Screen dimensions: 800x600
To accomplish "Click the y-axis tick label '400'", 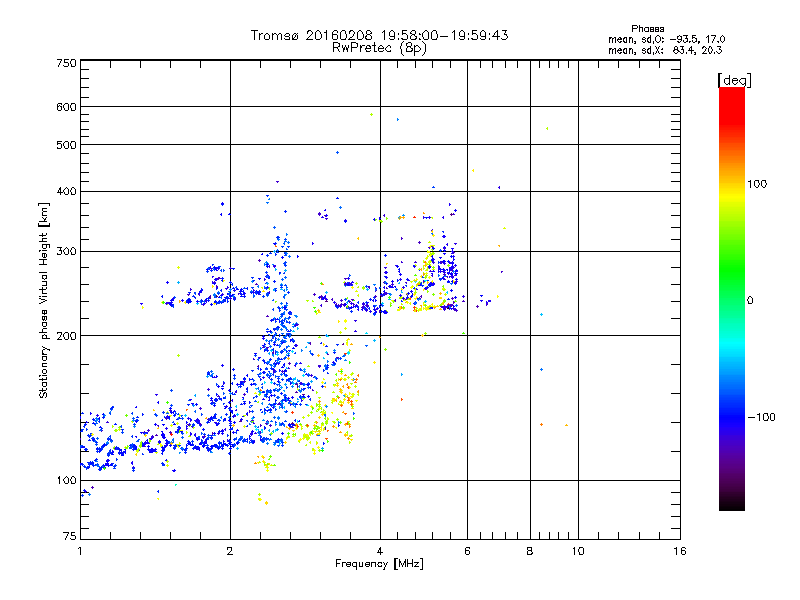I will coord(66,192).
